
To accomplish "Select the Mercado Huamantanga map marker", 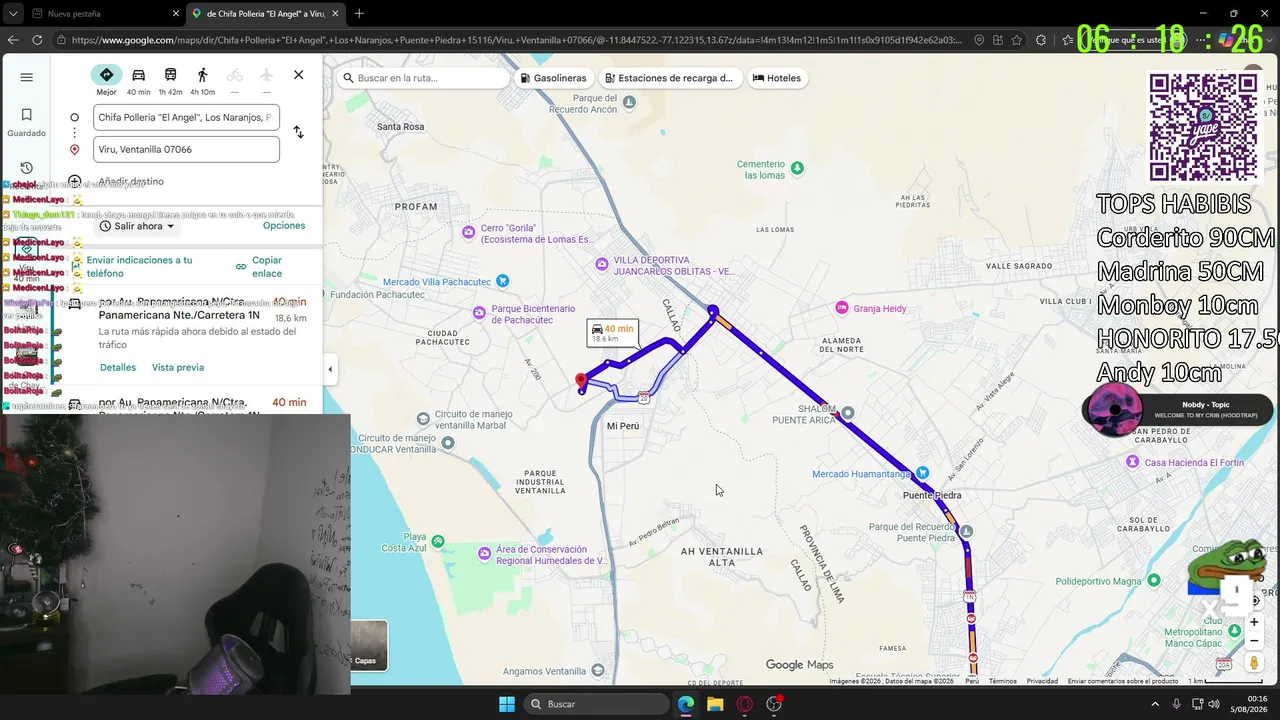I will click(922, 473).
